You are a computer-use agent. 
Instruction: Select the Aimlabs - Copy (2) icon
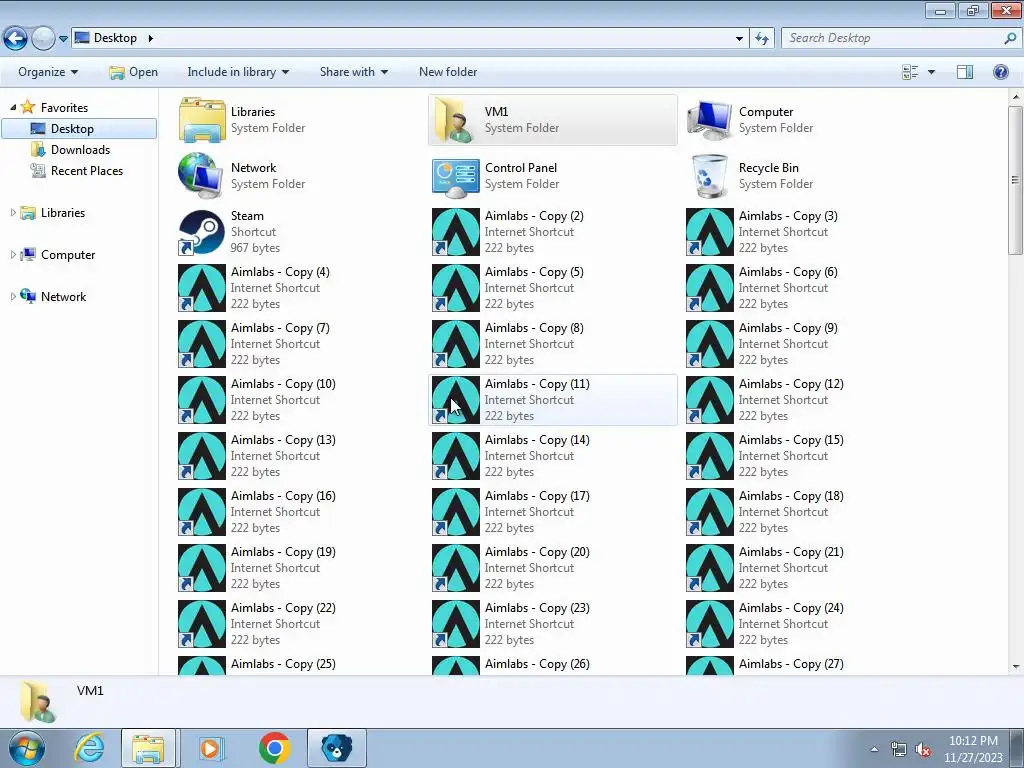click(x=455, y=232)
